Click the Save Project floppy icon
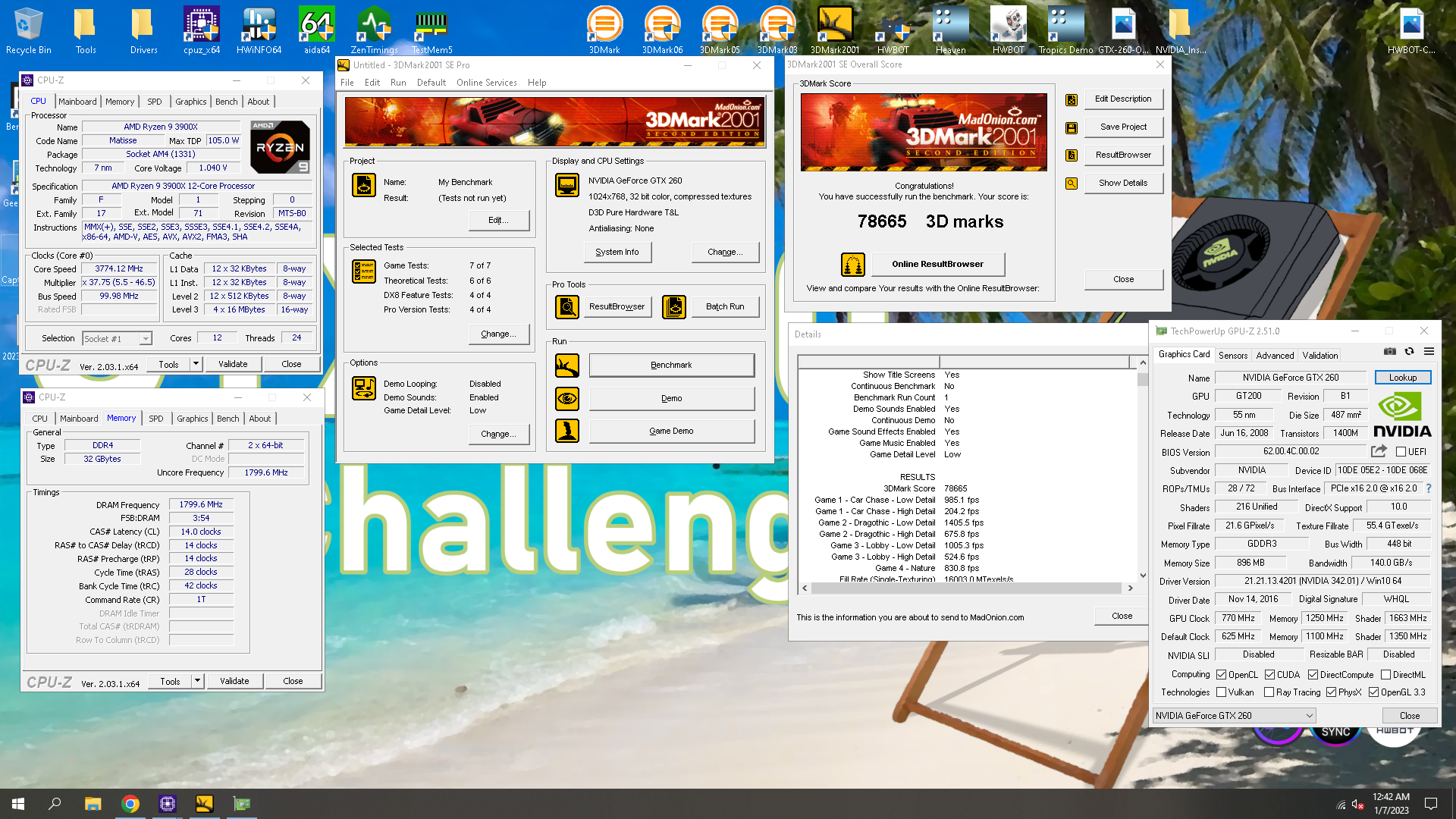 (x=1072, y=127)
